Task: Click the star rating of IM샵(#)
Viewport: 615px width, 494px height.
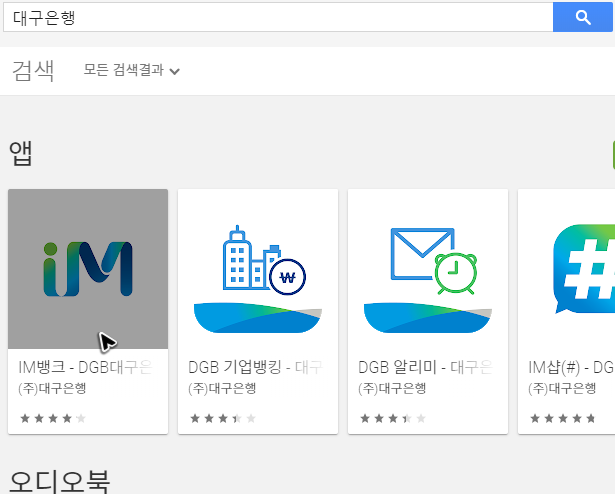Action: point(563,418)
